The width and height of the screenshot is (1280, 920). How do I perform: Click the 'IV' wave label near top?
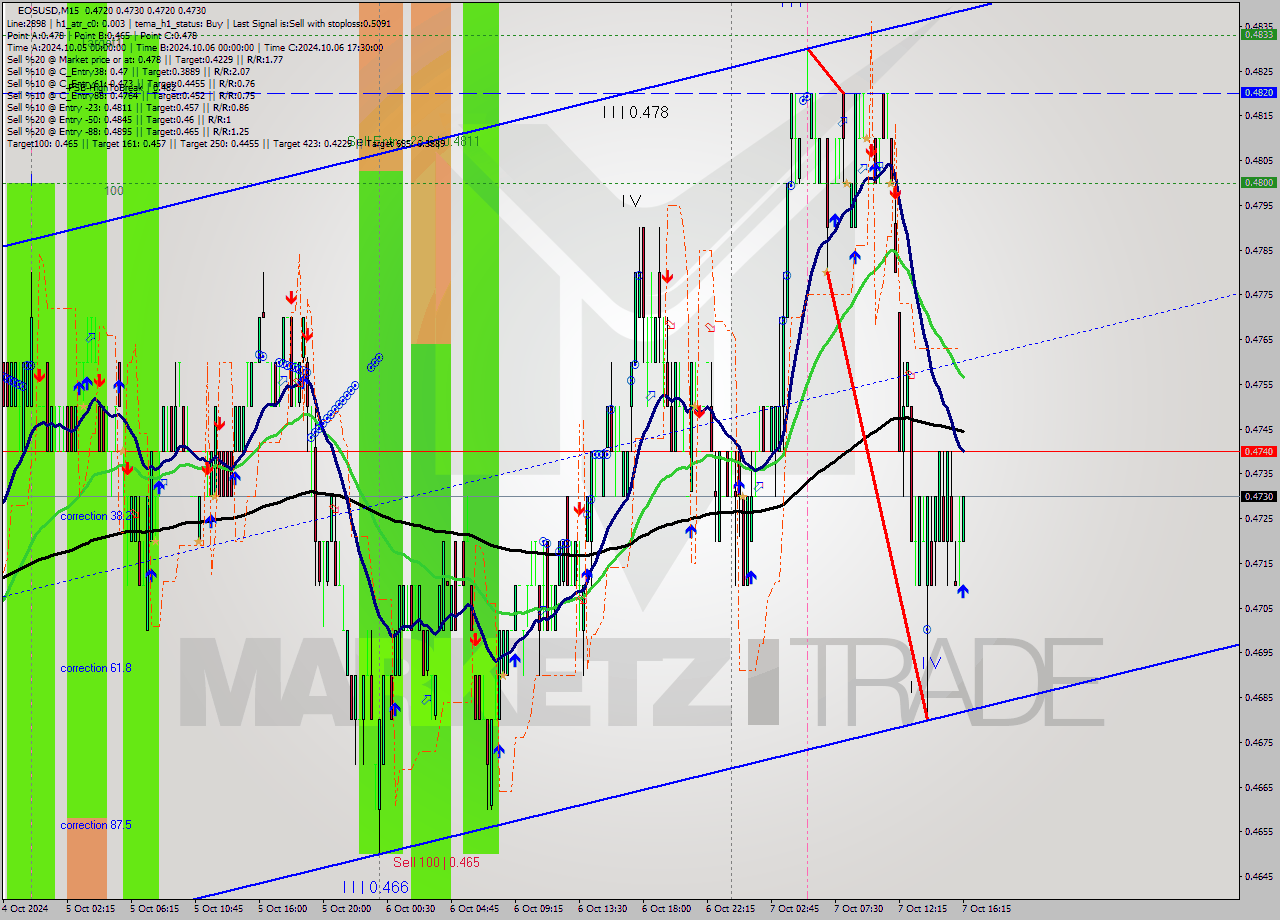tap(630, 201)
